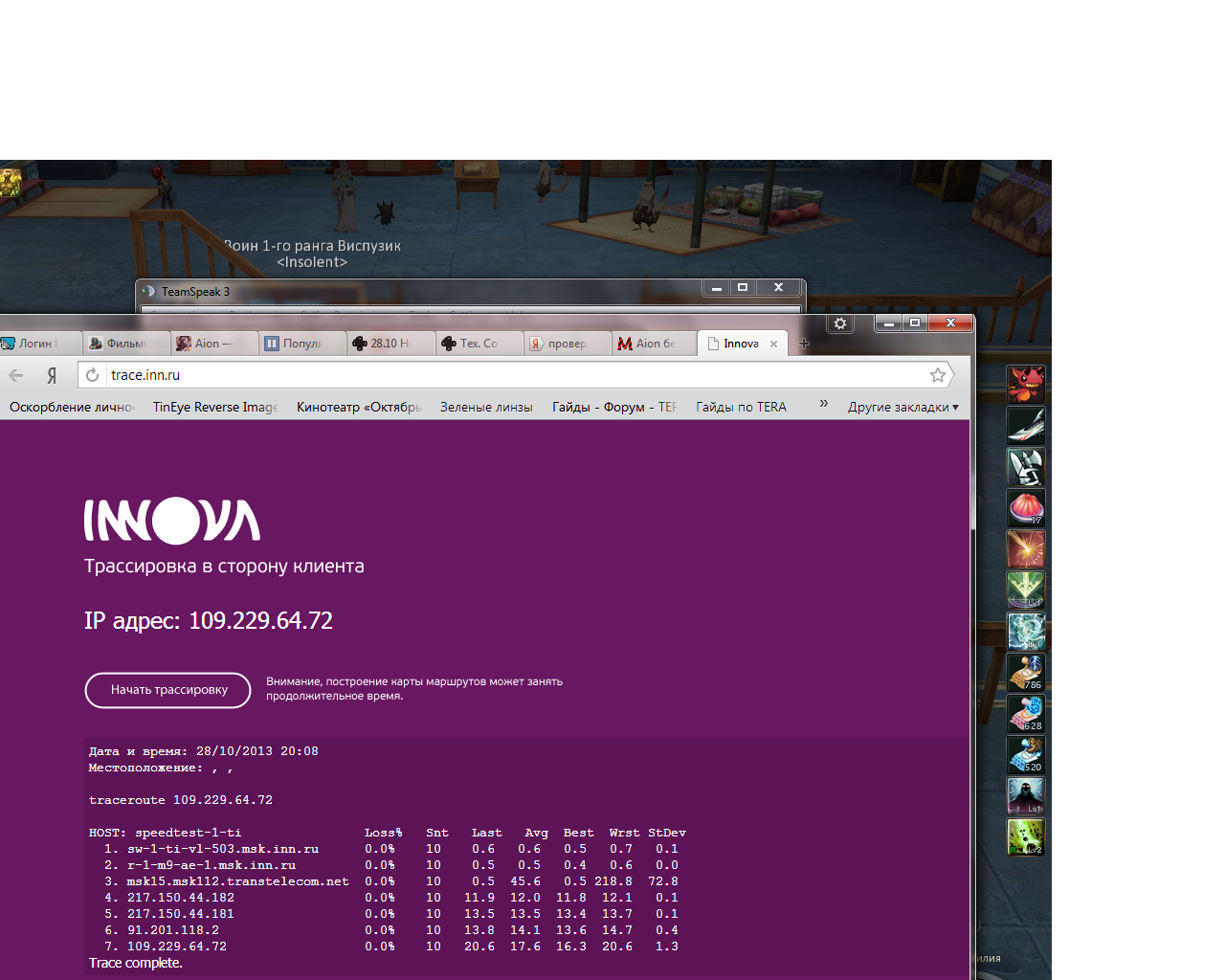Open browser settings gear icon
Image resolution: width=1225 pixels, height=980 pixels.
click(x=840, y=323)
